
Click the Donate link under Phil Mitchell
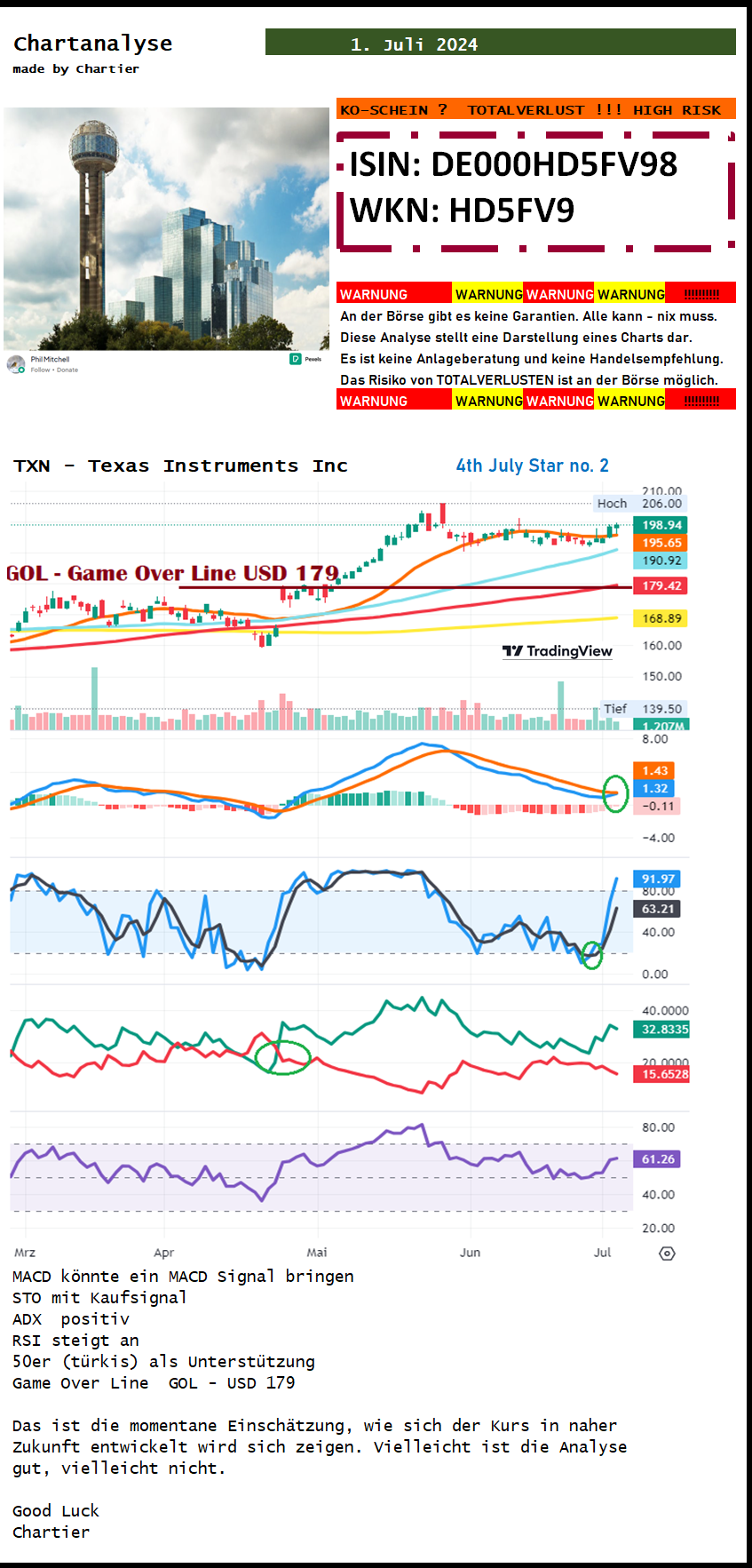coord(67,370)
